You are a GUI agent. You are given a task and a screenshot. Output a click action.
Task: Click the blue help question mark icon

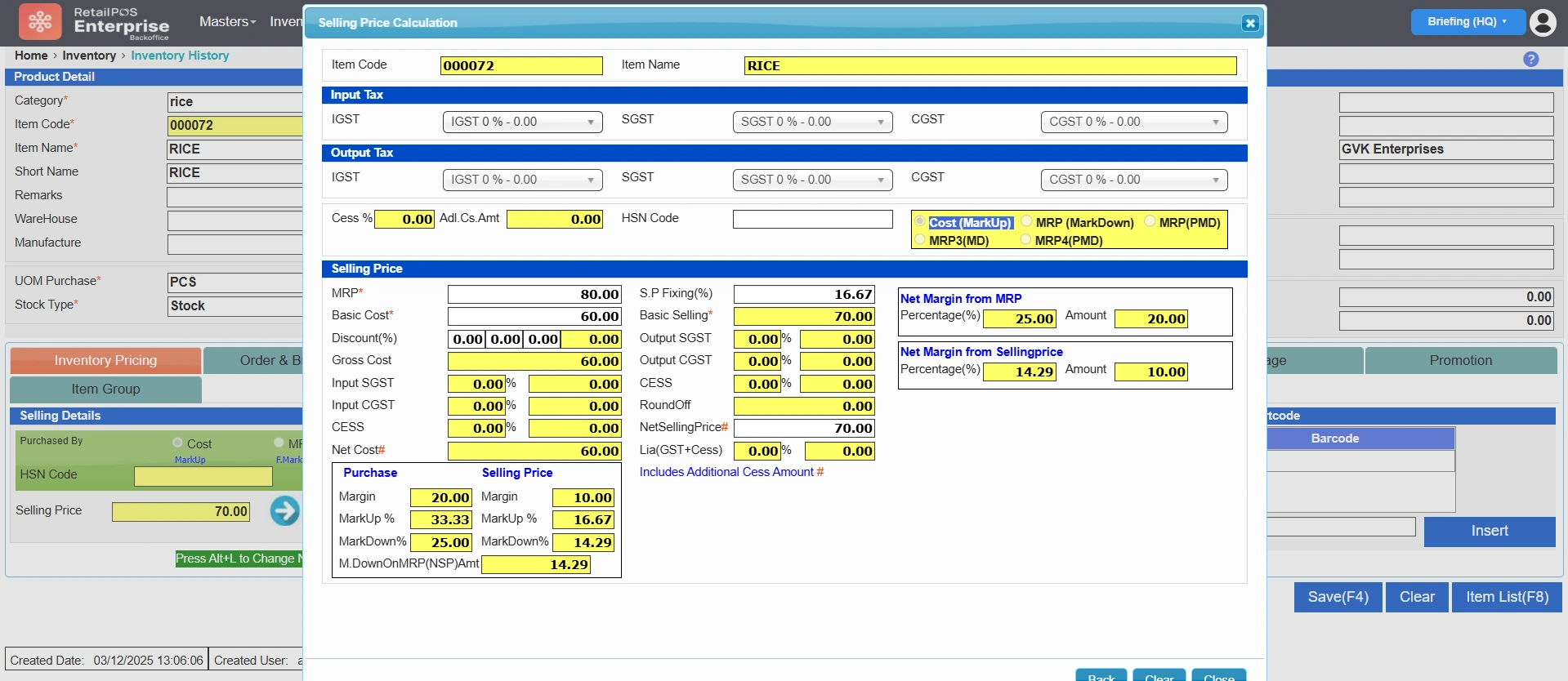click(1531, 59)
